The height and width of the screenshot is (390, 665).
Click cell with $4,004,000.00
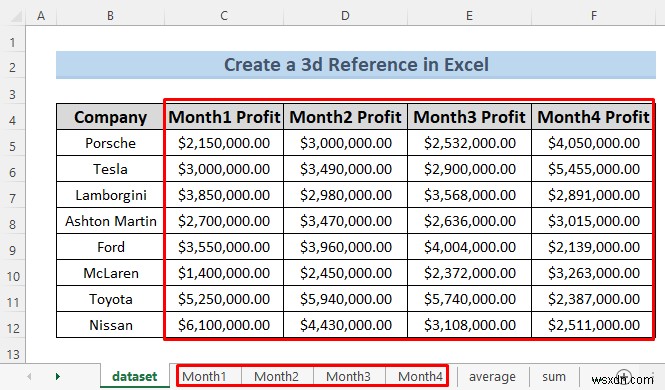(469, 247)
